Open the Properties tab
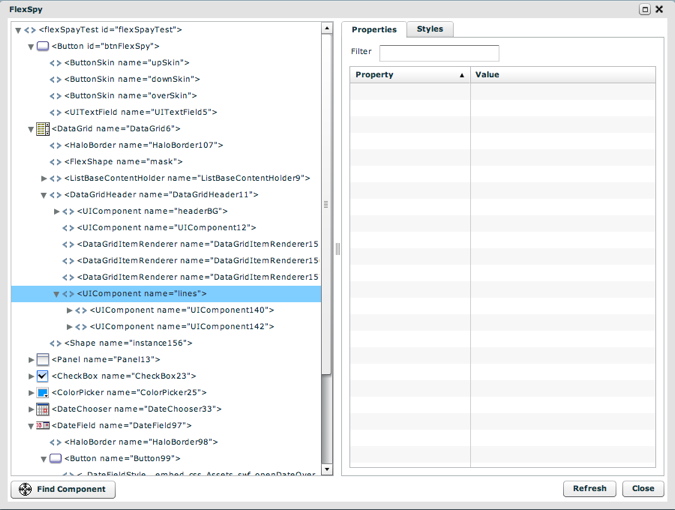This screenshot has height=510, width=675. (374, 29)
